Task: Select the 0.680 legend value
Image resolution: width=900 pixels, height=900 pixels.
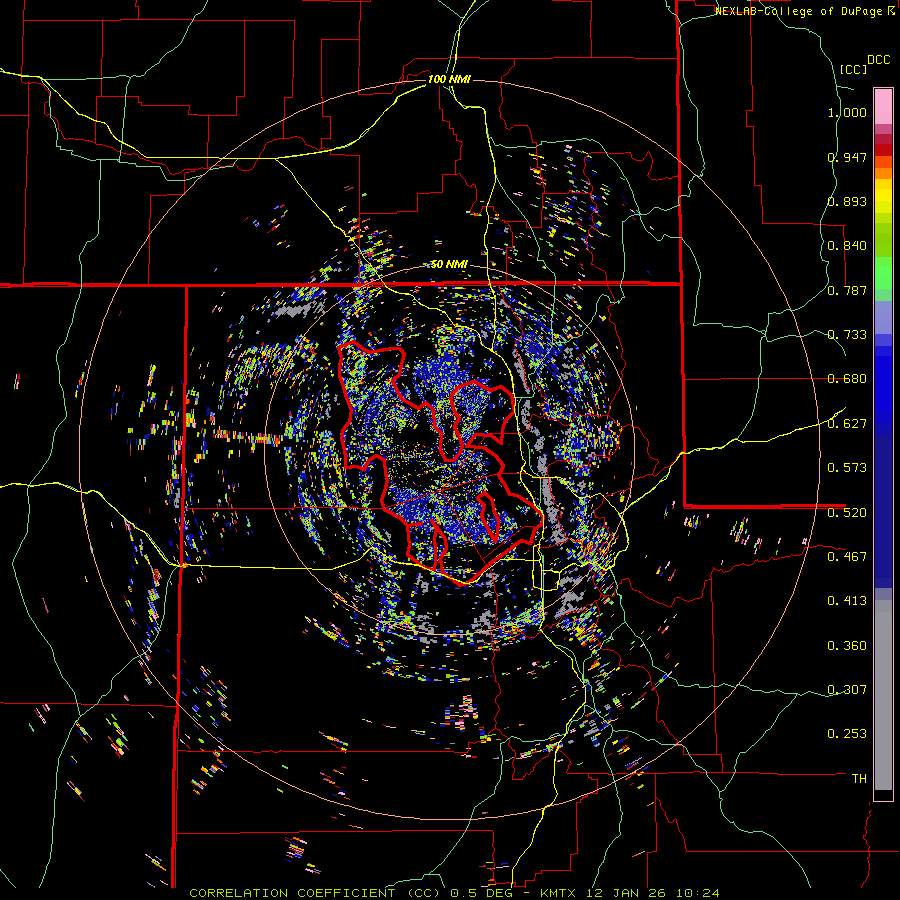Action: click(x=847, y=379)
